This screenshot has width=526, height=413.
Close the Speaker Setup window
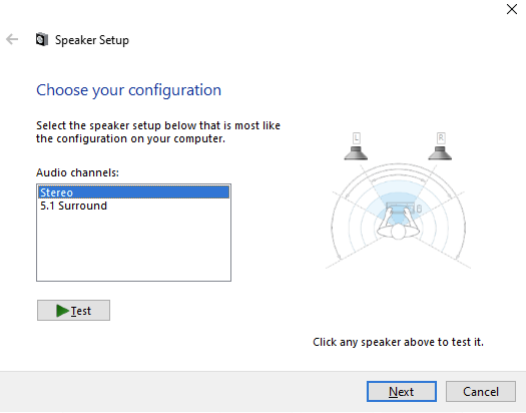pyautogui.click(x=512, y=9)
